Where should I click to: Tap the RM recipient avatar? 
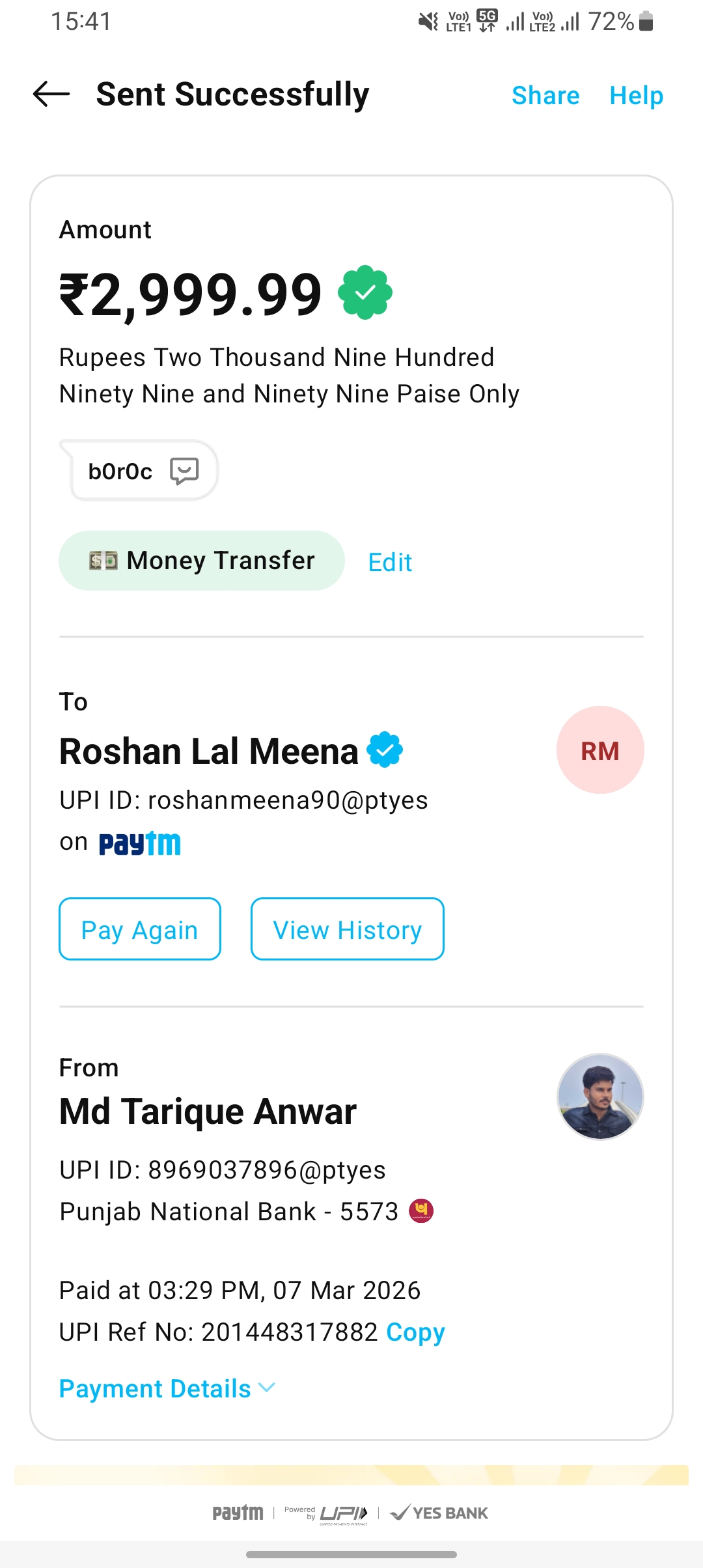(600, 750)
